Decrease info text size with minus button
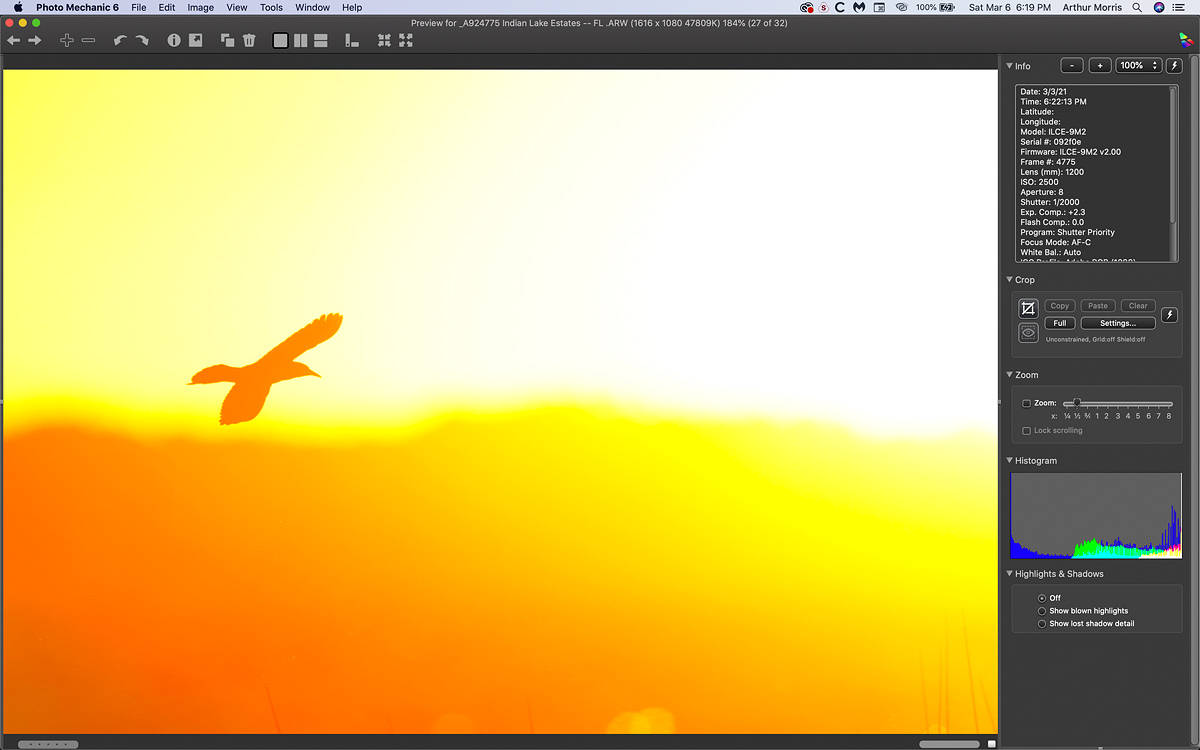The image size is (1200, 750). pyautogui.click(x=1071, y=65)
